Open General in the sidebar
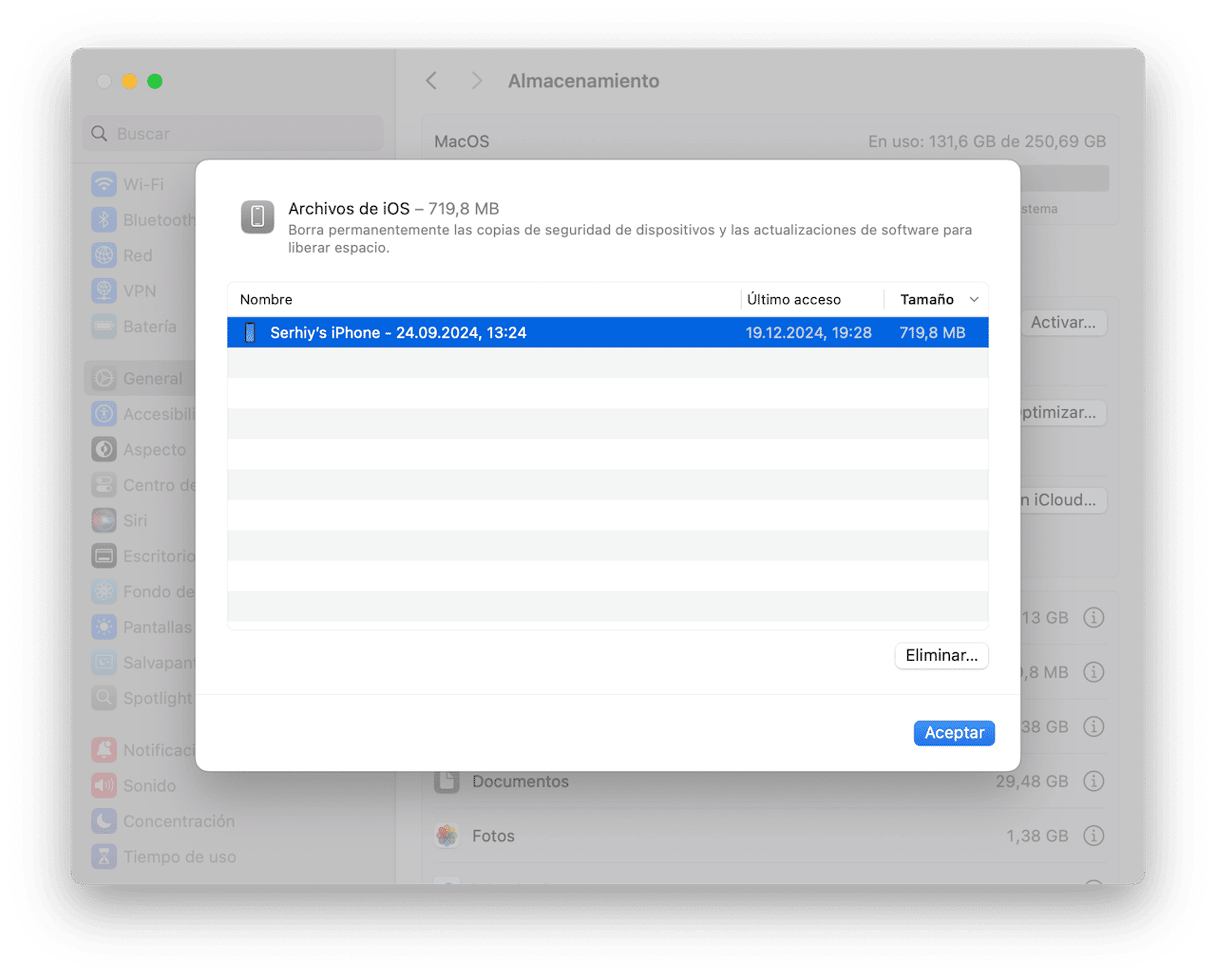This screenshot has height=978, width=1216. tap(152, 379)
